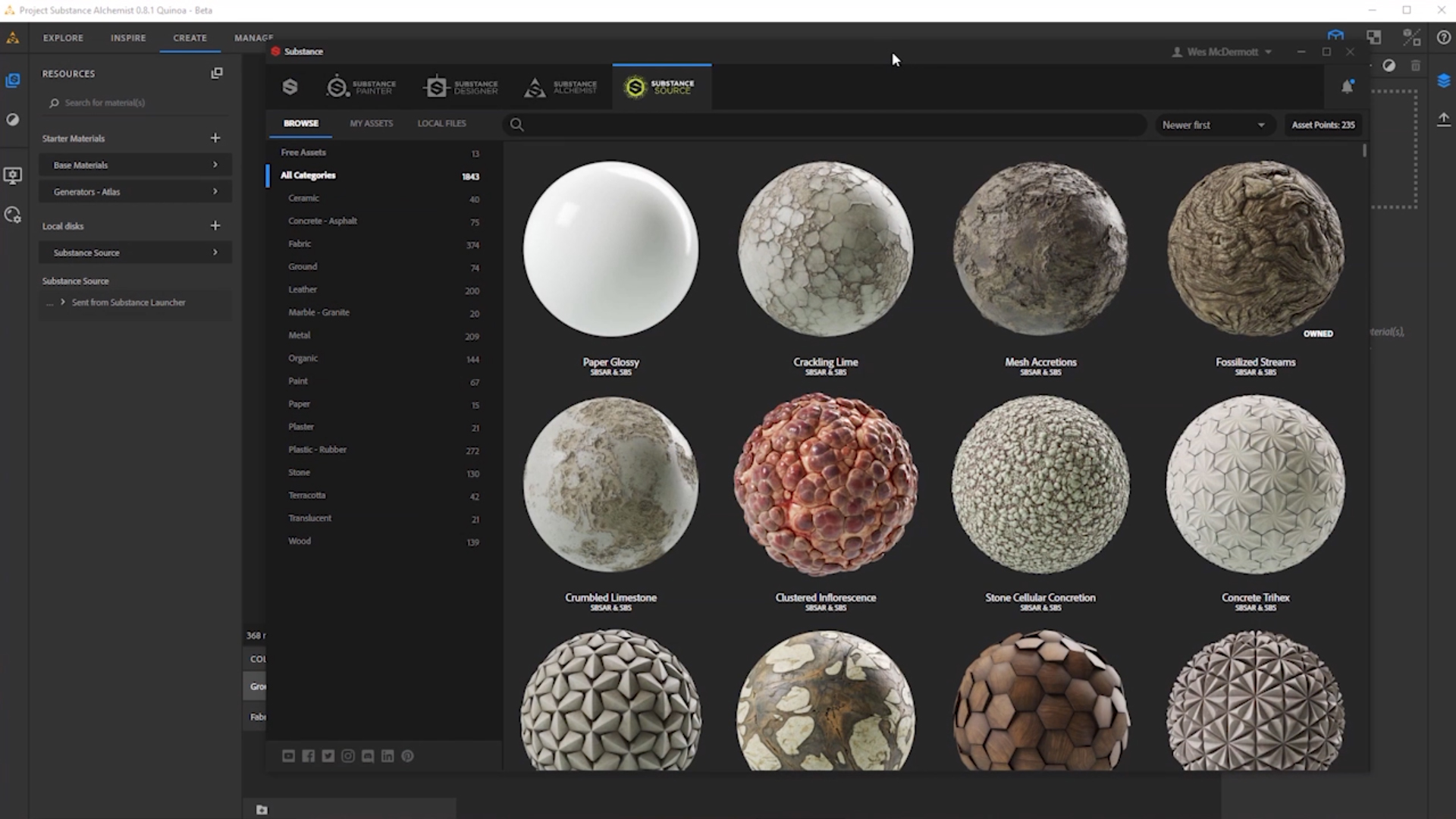
Task: Show the Free Assets list
Action: coord(303,152)
